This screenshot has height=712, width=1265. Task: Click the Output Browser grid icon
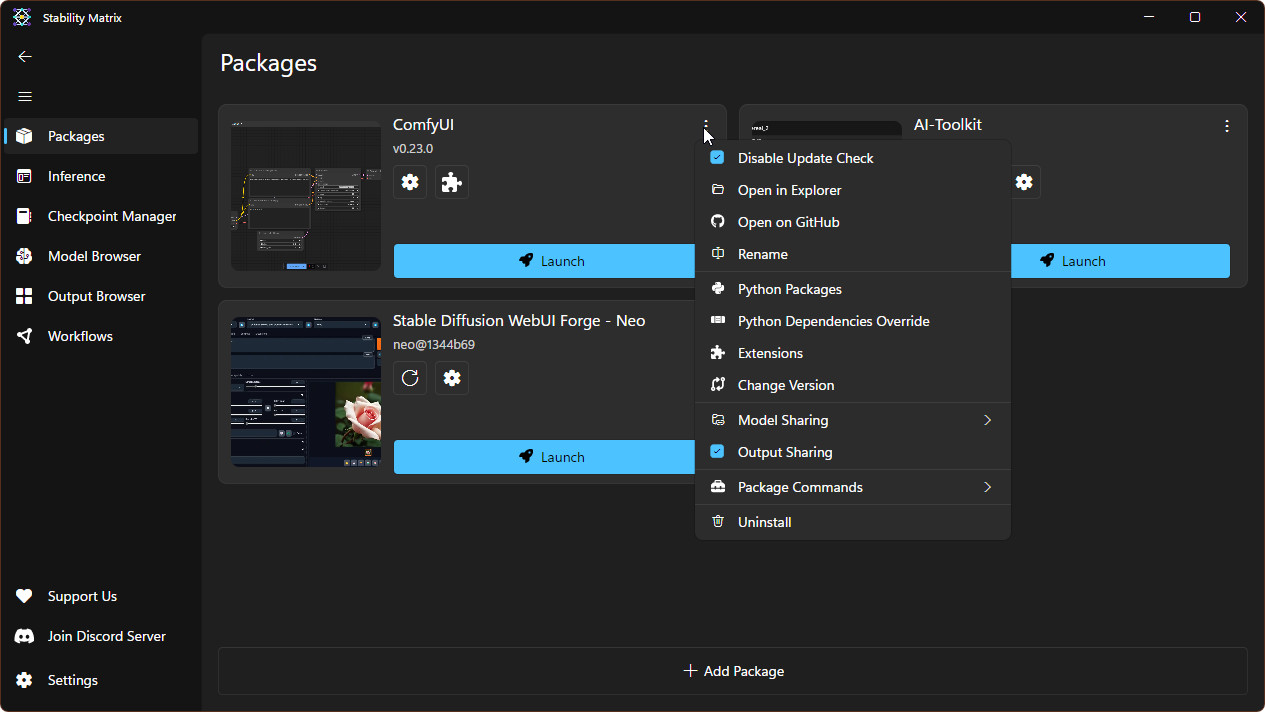[x=25, y=296]
